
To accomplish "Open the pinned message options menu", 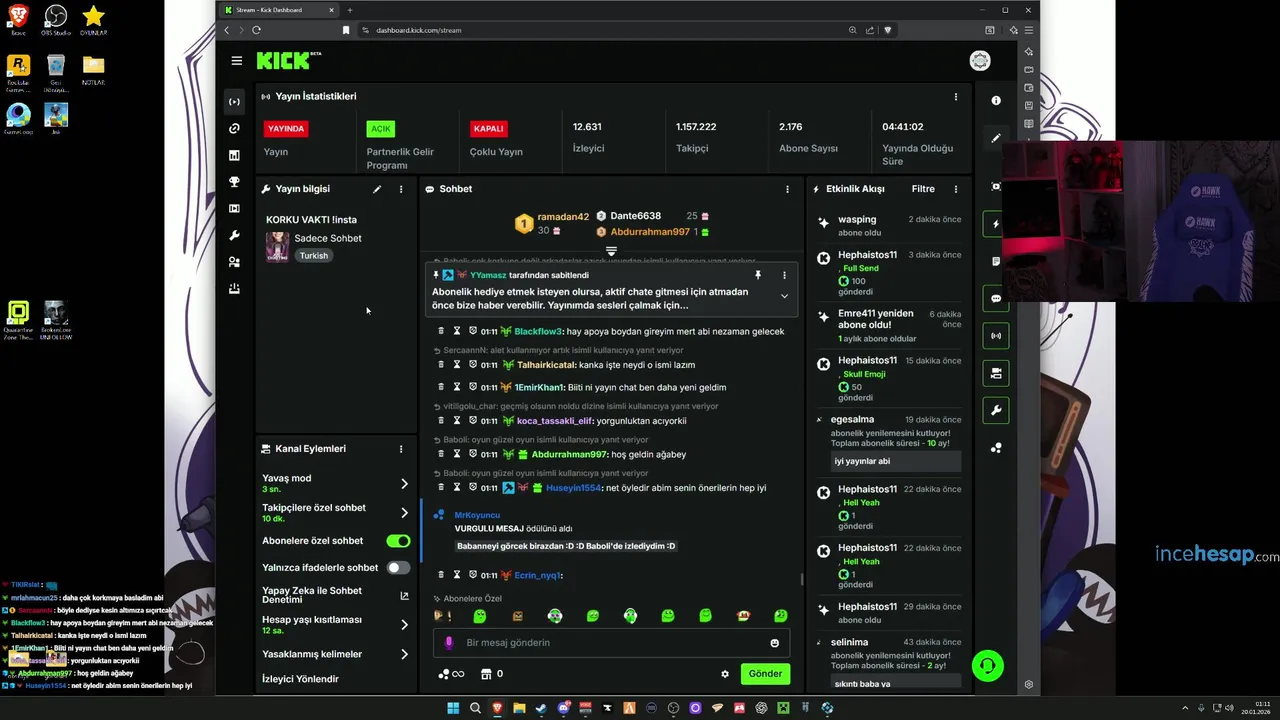I will pyautogui.click(x=784, y=275).
